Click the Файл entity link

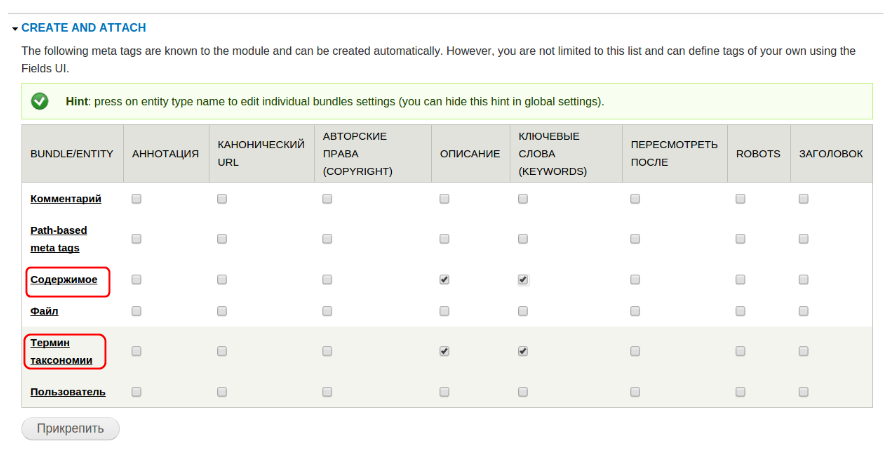click(x=44, y=311)
